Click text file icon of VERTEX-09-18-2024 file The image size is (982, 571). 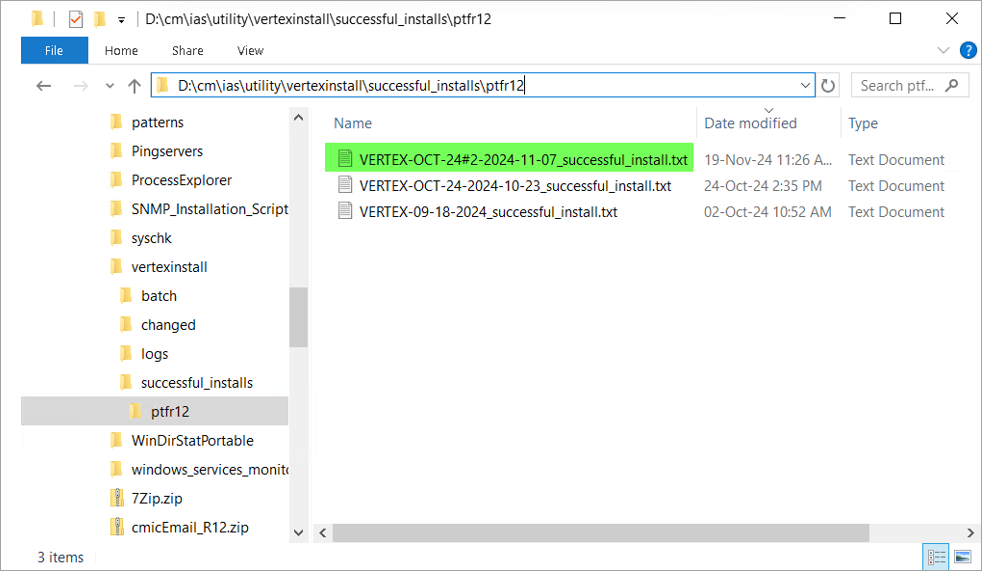(x=344, y=211)
